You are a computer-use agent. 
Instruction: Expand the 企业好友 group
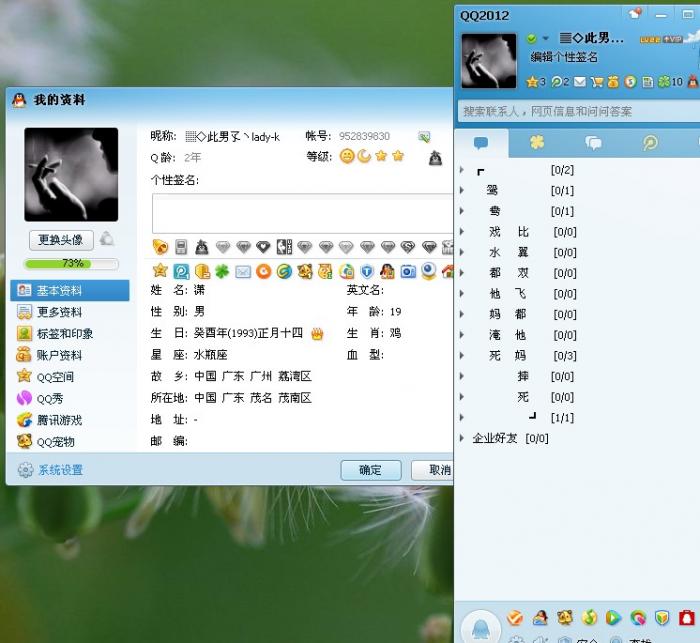462,438
